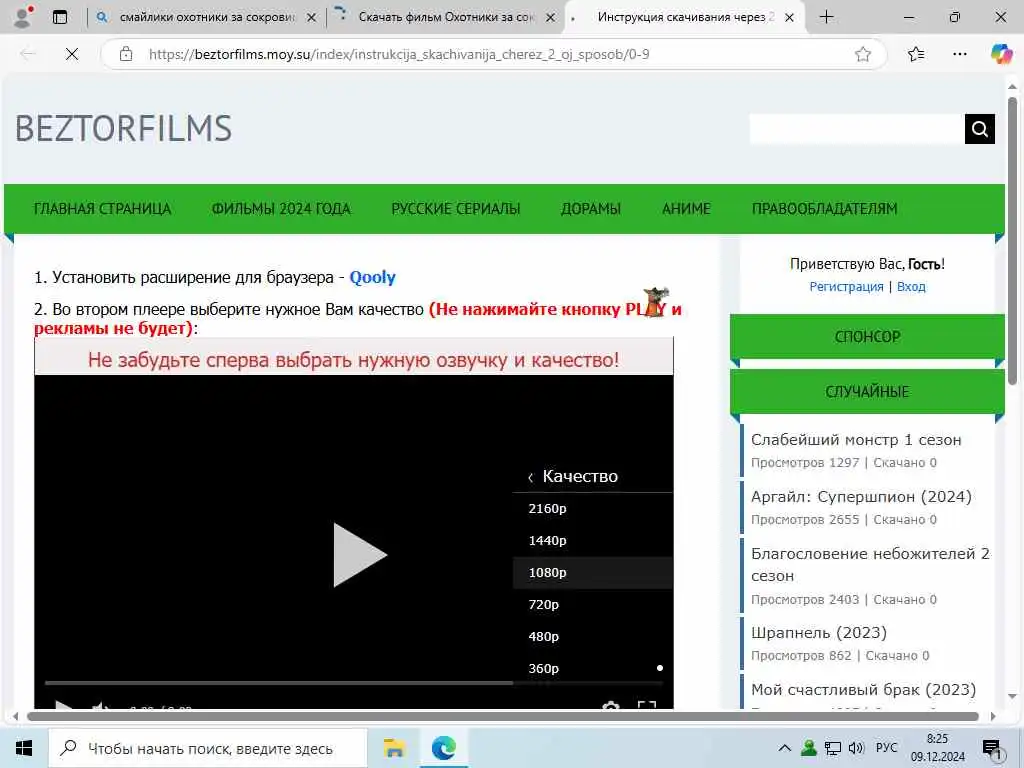Focus the site search input field

[x=857, y=129]
